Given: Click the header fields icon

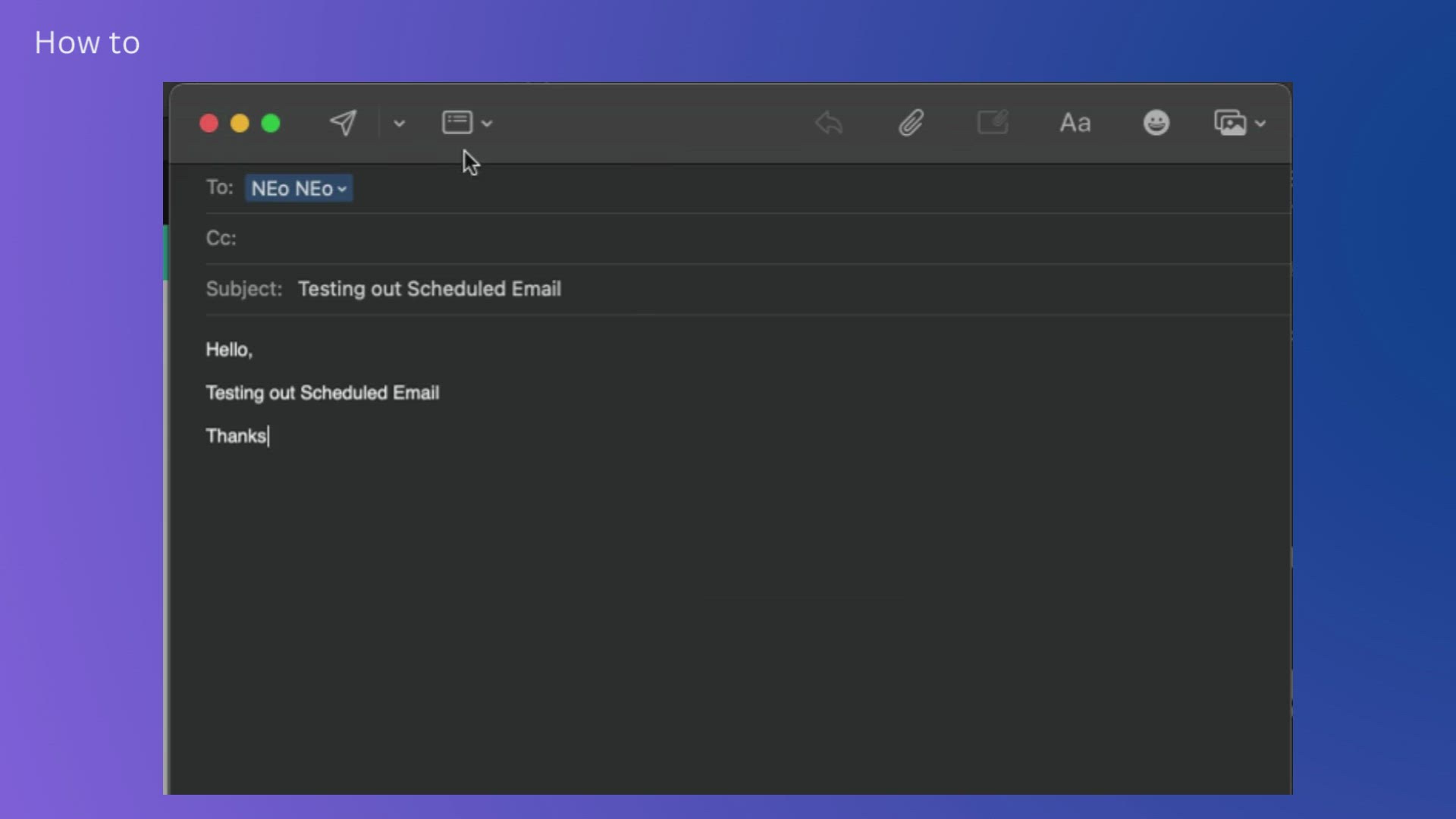Looking at the screenshot, I should tap(457, 123).
